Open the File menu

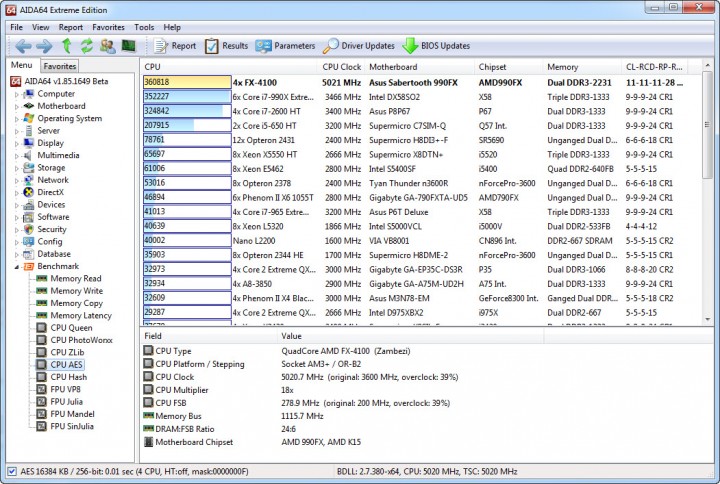(17, 28)
